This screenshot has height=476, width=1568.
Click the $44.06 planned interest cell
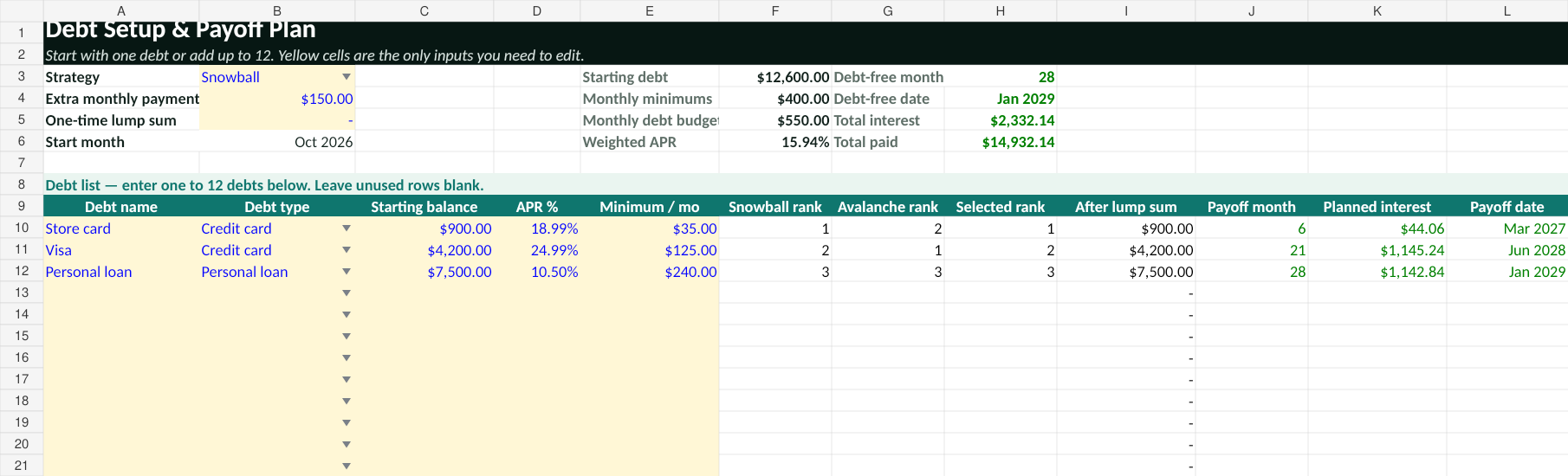pos(1377,228)
